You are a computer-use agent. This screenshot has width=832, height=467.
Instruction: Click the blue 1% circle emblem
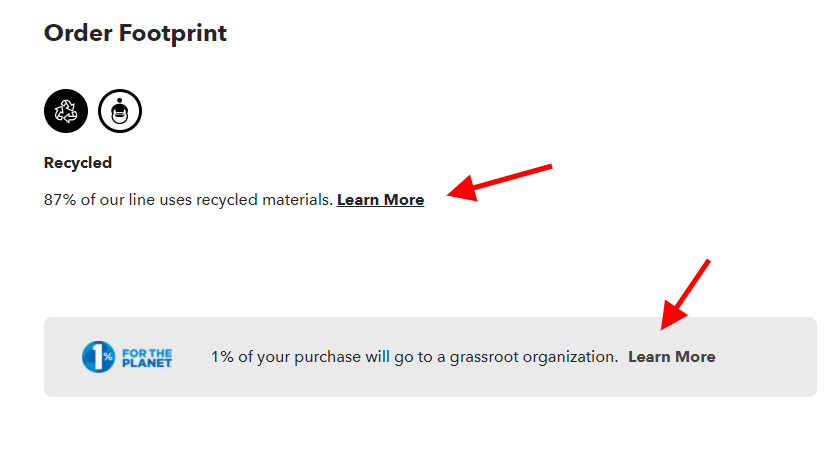click(x=99, y=357)
